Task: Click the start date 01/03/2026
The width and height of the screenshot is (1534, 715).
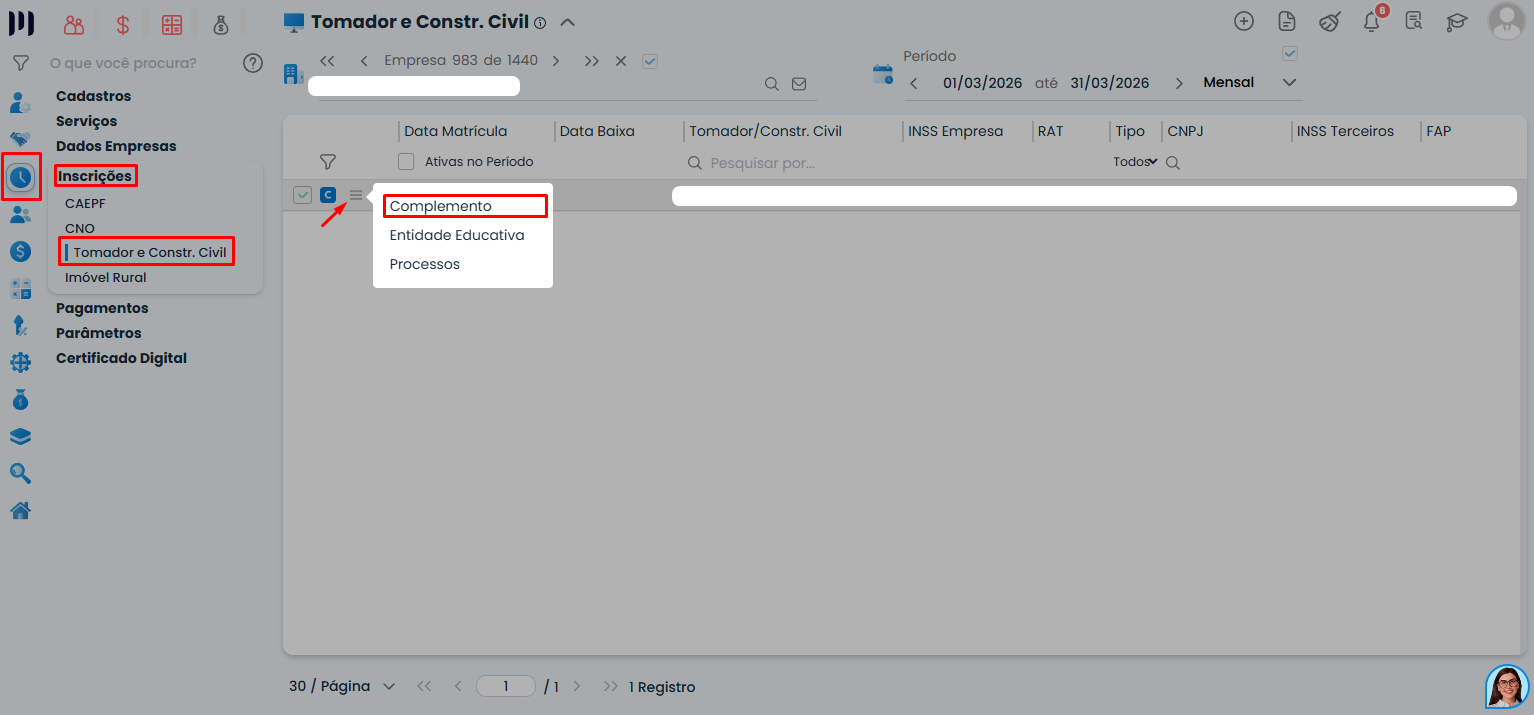Action: click(x=983, y=83)
